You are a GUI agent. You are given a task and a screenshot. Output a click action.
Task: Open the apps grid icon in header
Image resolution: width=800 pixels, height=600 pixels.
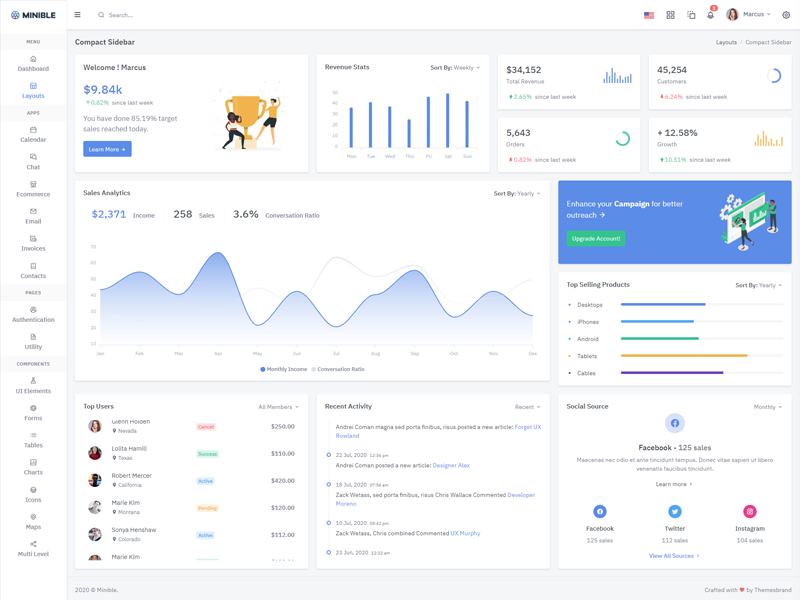point(670,15)
